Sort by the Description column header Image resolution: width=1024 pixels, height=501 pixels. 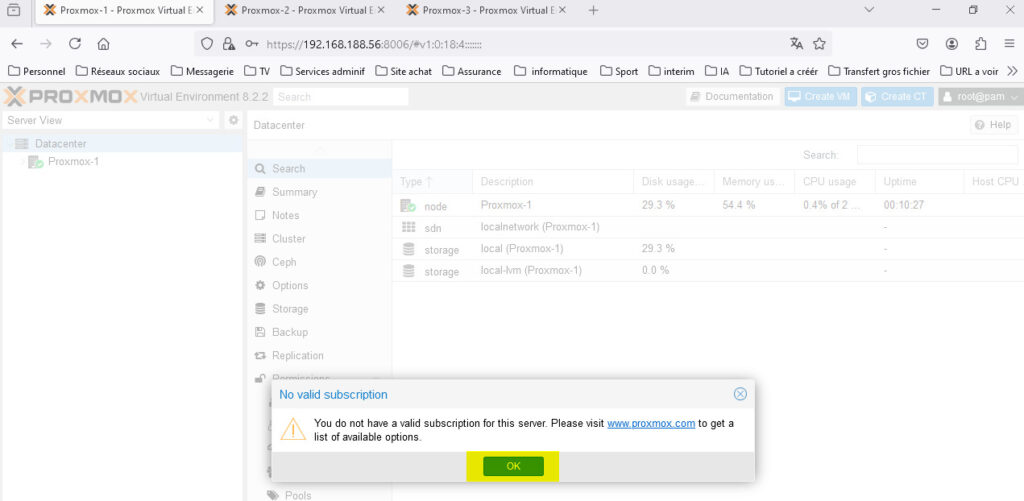click(552, 182)
